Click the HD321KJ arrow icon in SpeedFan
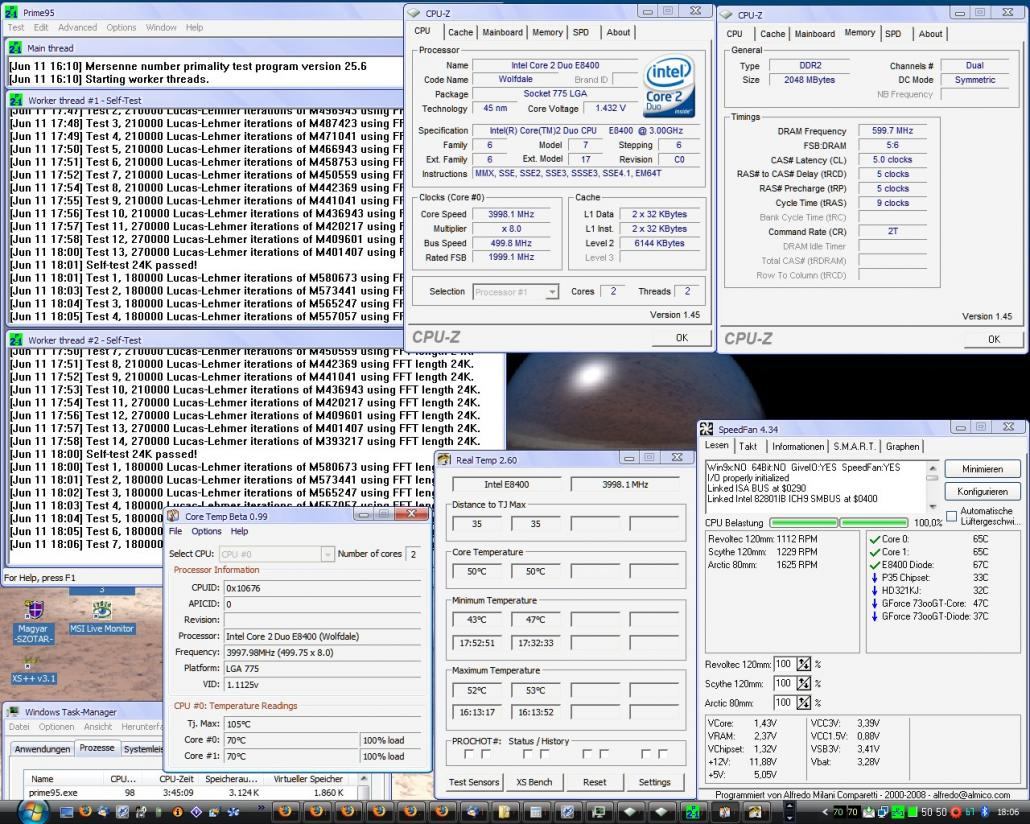 click(874, 591)
